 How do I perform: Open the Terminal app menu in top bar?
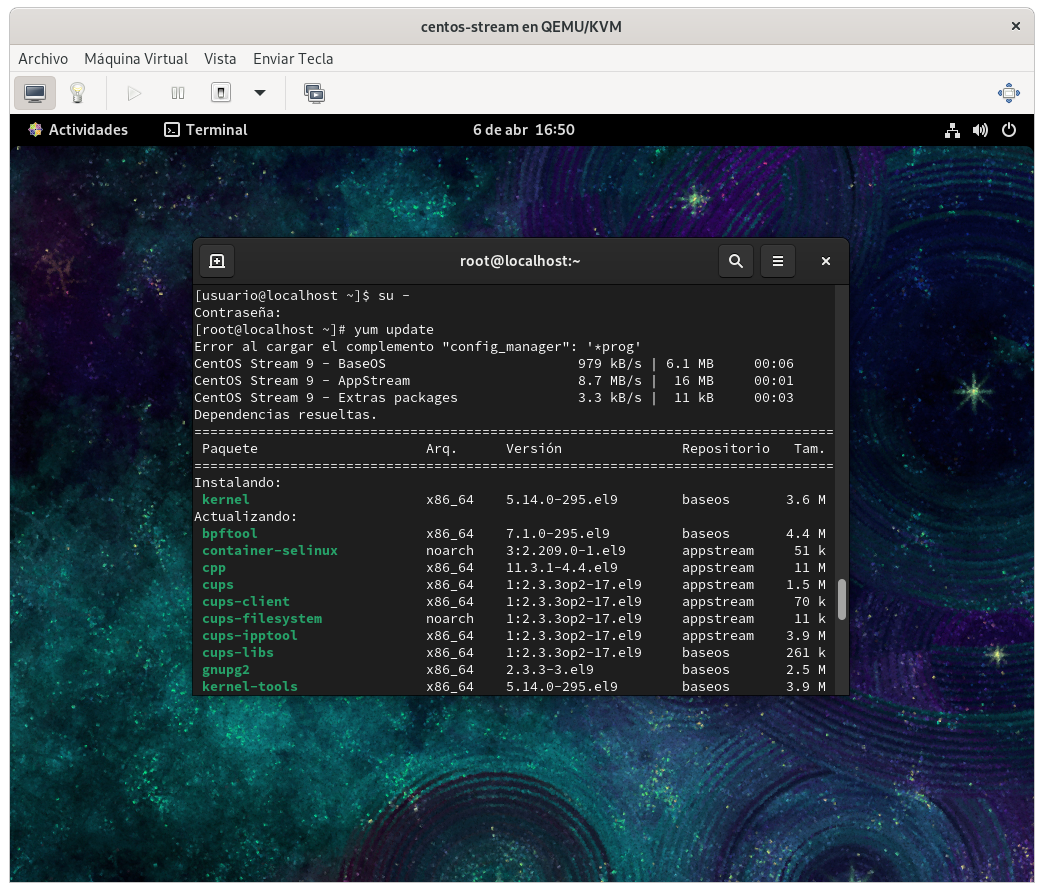(x=206, y=130)
